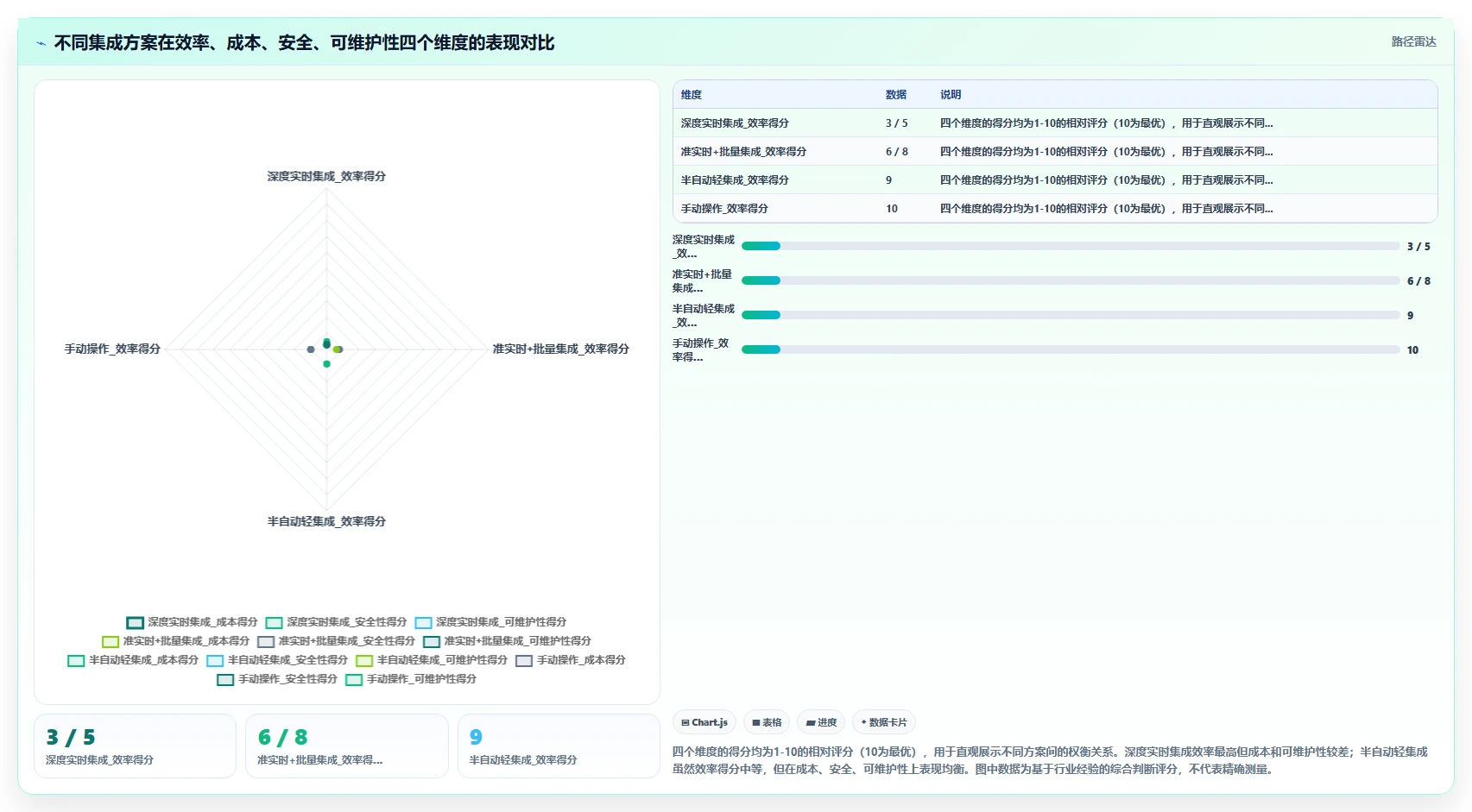Toggle legend 深度实时集成_可维护性得分
Screen dimensions: 1472x812
click(x=490, y=622)
